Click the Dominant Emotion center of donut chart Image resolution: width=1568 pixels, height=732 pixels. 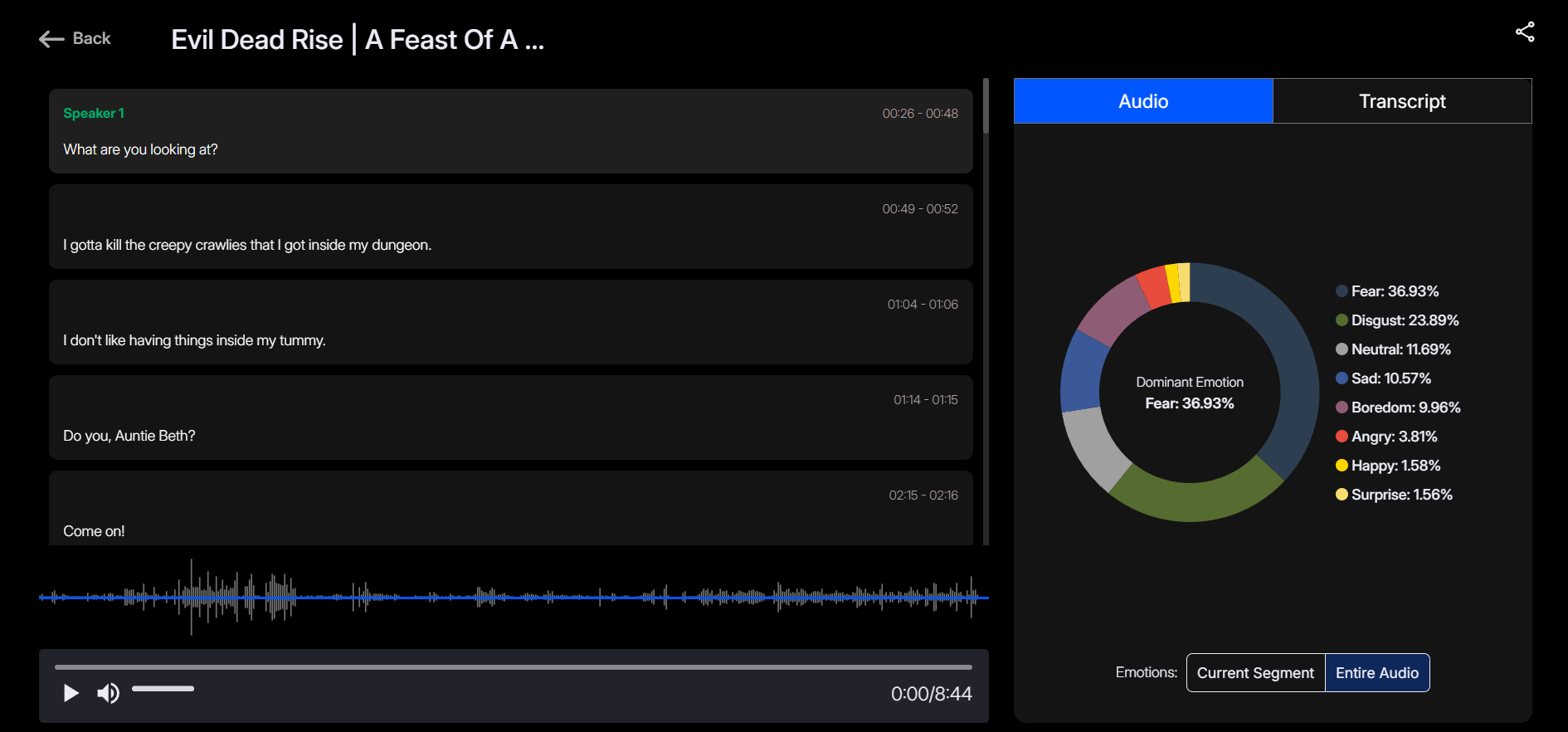click(x=1190, y=393)
